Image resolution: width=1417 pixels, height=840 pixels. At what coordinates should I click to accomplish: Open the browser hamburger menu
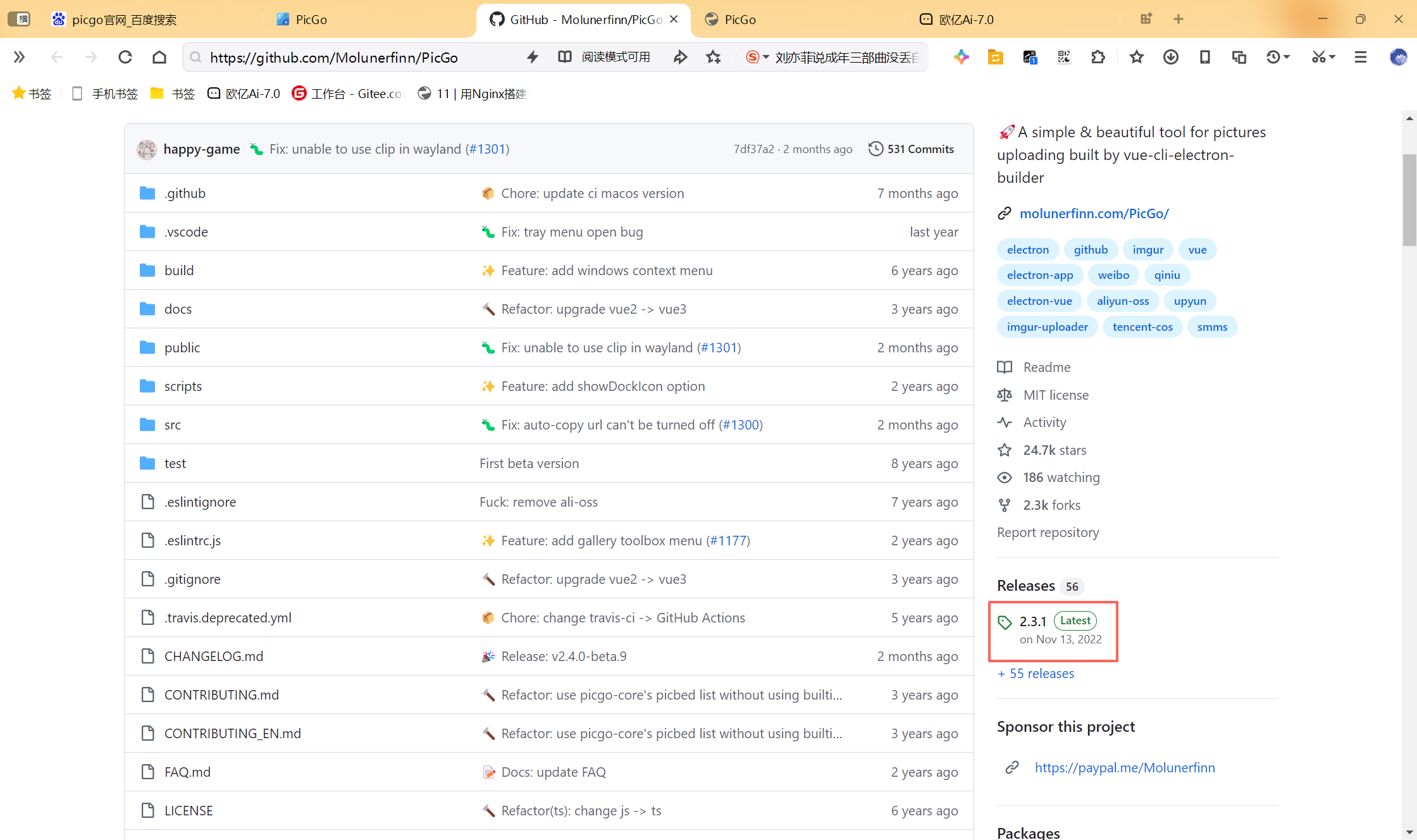pos(1361,57)
